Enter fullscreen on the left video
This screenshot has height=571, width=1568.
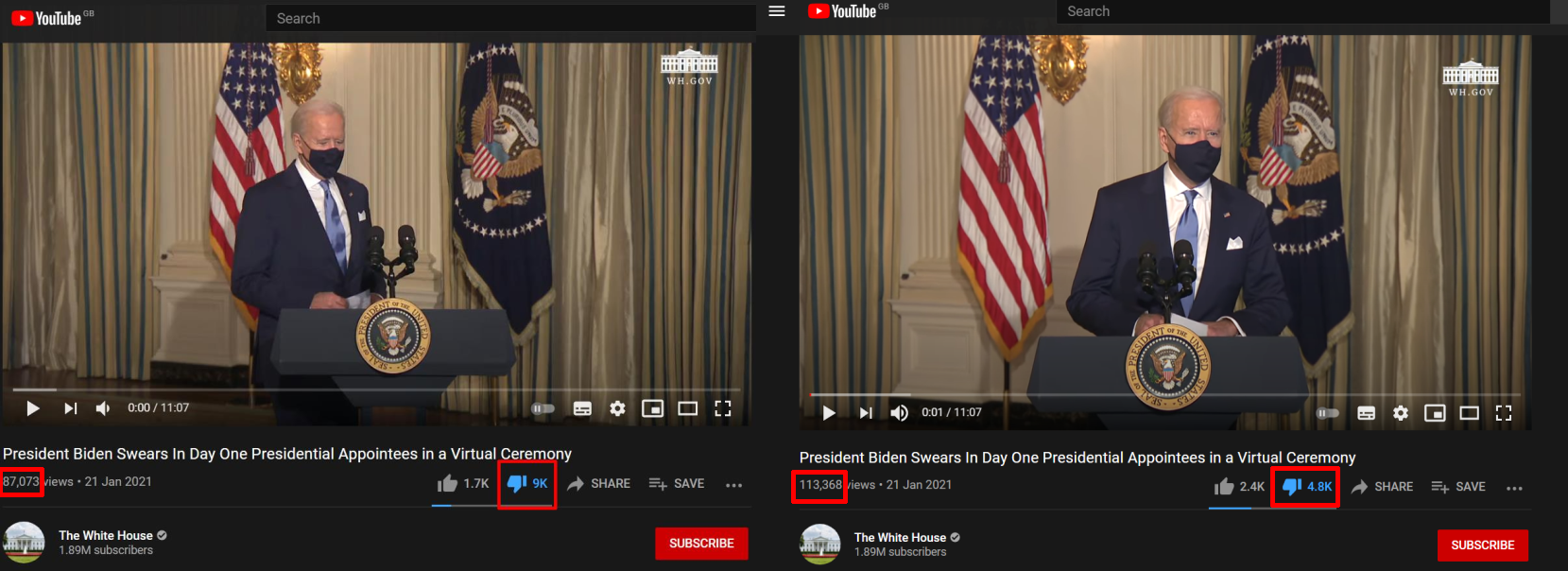click(723, 408)
